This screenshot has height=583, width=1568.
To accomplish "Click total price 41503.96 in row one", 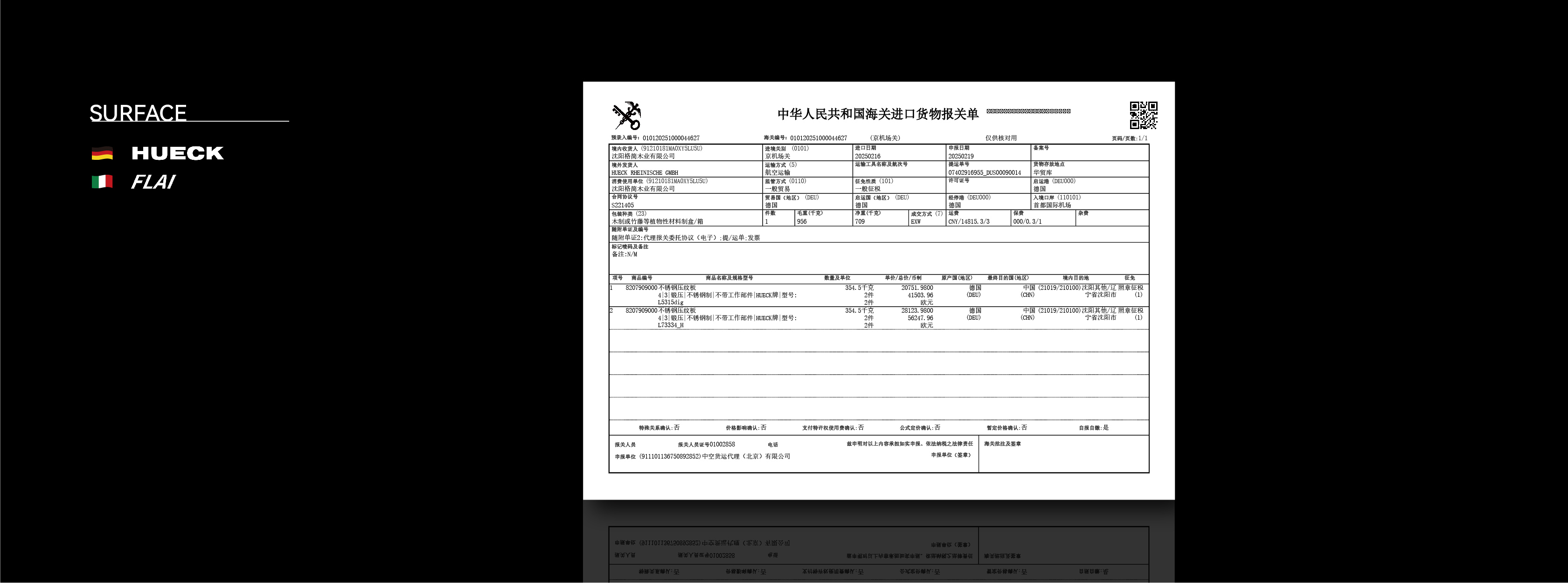I will [x=920, y=295].
